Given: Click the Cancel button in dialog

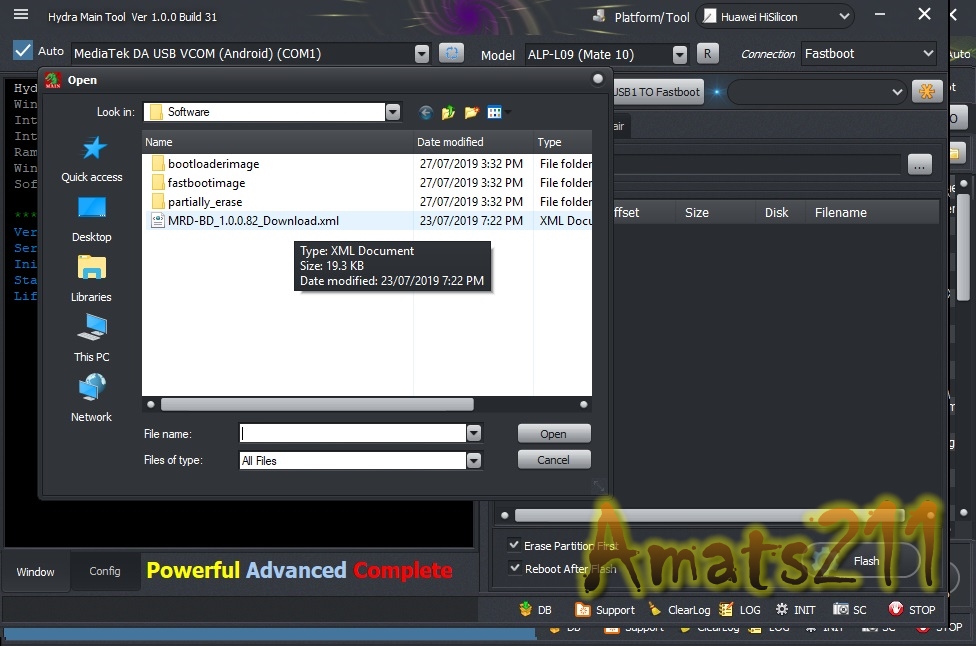Looking at the screenshot, I should [x=554, y=460].
